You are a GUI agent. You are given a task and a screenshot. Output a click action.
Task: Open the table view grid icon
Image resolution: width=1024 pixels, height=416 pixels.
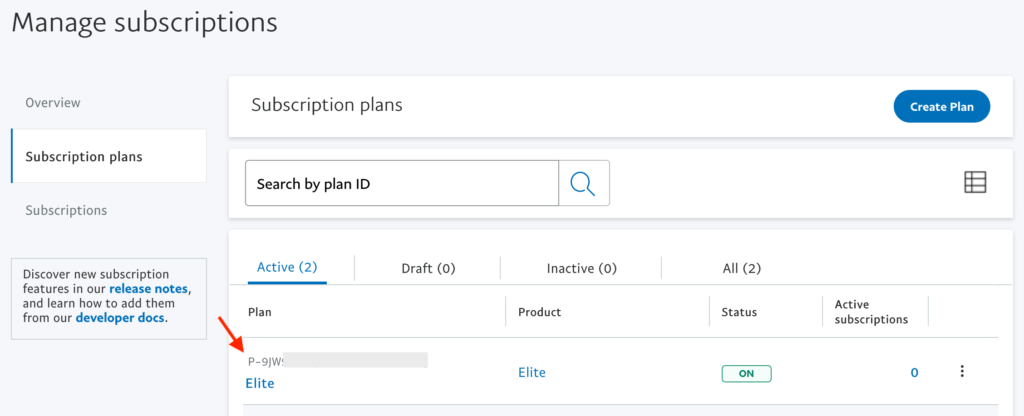[x=975, y=182]
